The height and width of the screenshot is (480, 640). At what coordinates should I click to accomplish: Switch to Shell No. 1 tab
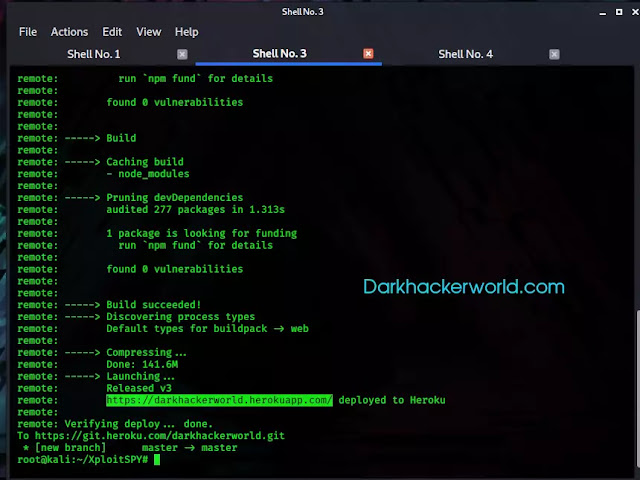point(93,54)
